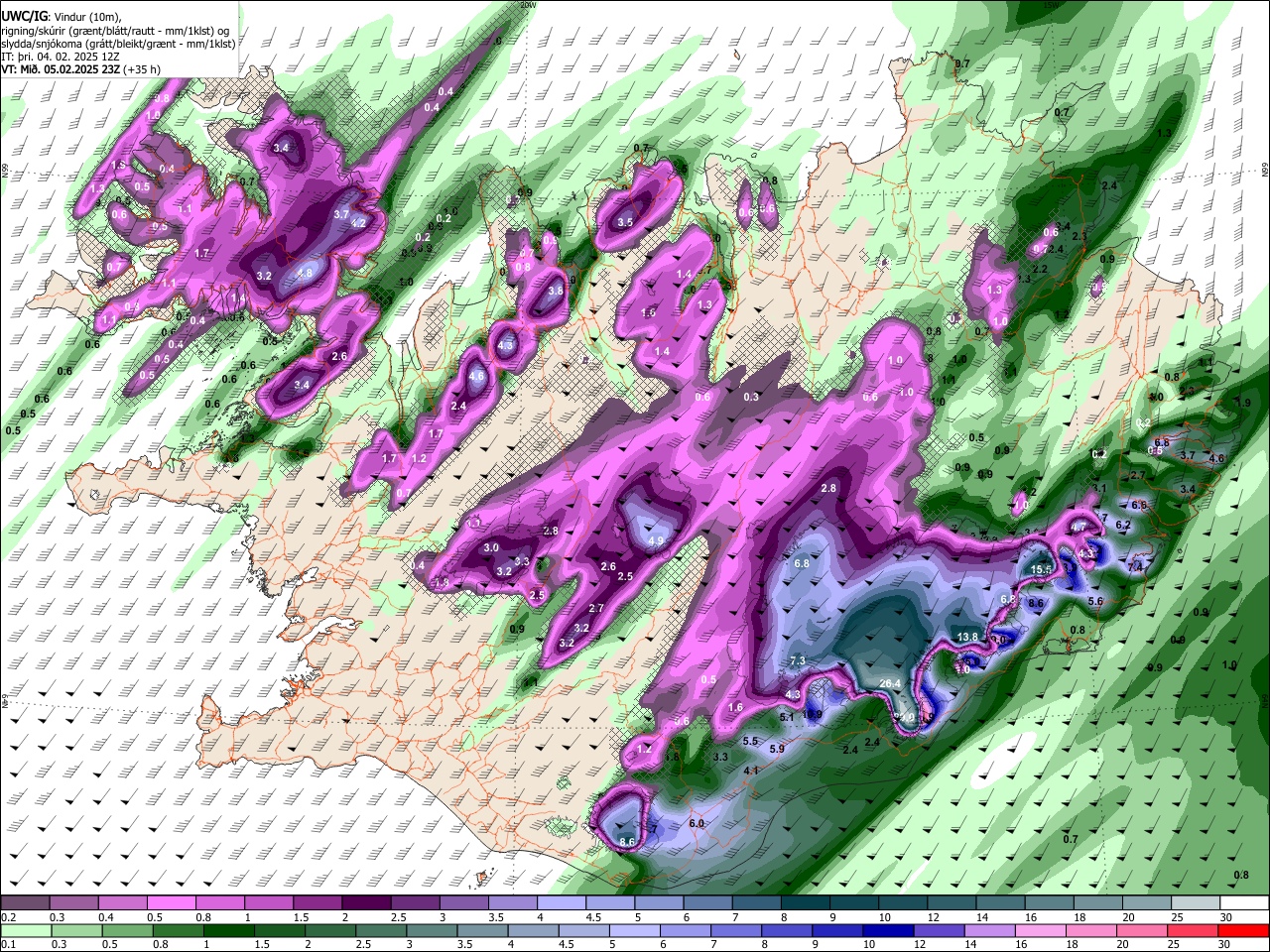Click the 7.3 value on the map
This screenshot has width=1270, height=952.
[797, 661]
